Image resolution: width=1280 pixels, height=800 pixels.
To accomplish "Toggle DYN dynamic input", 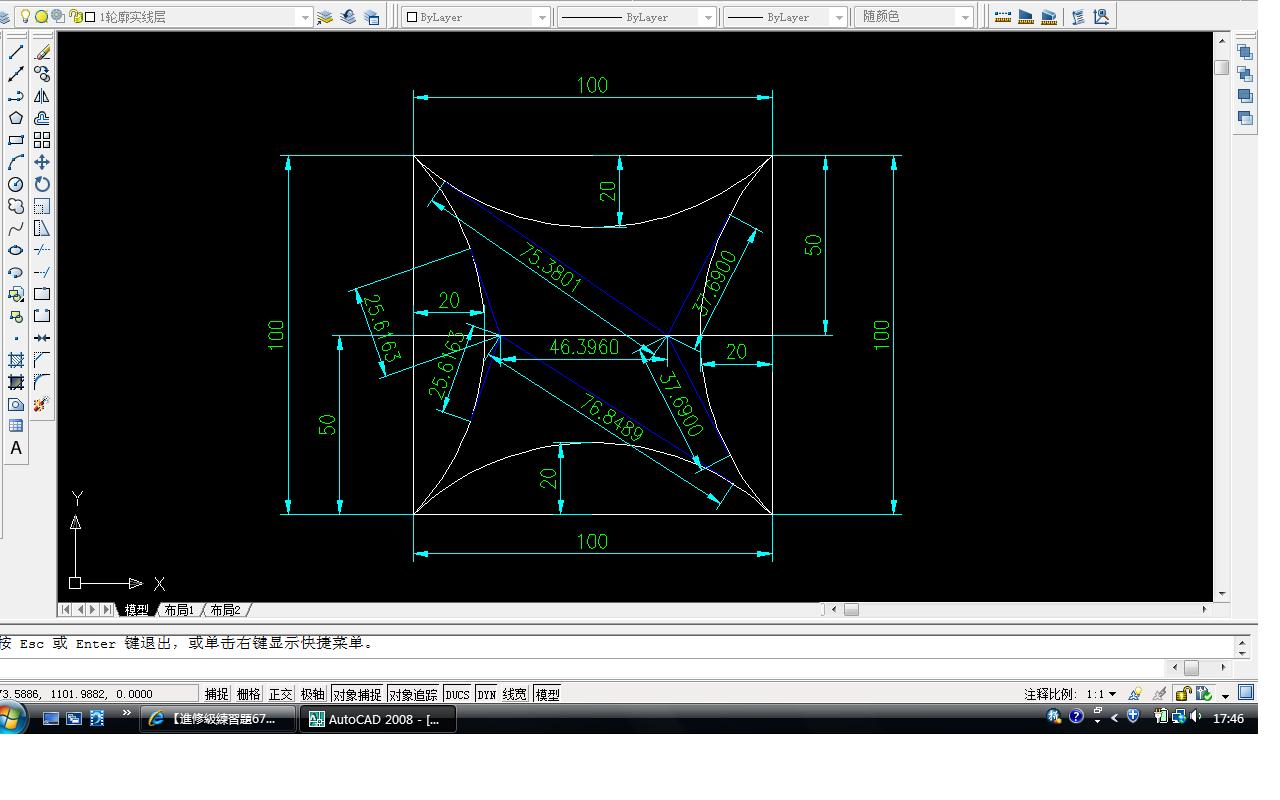I will click(487, 694).
